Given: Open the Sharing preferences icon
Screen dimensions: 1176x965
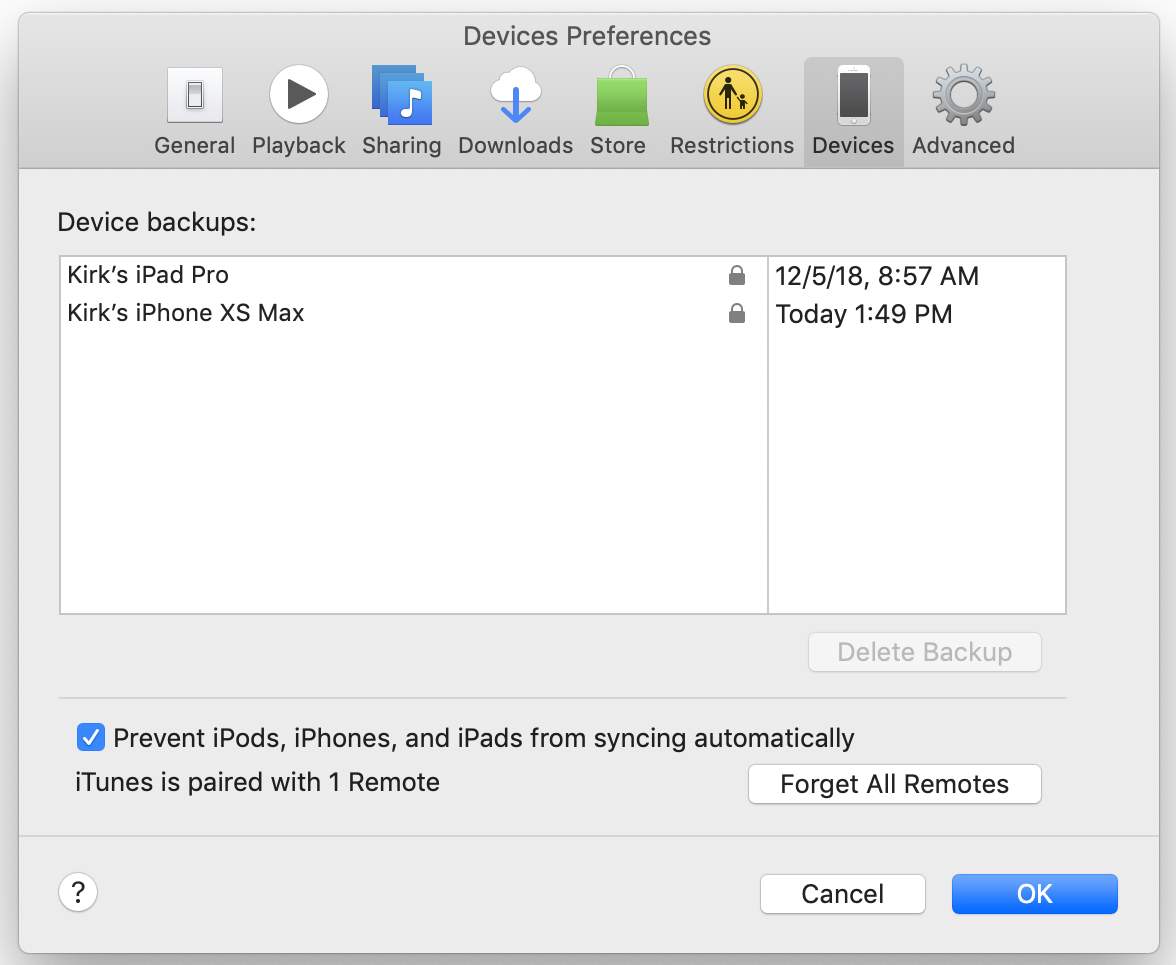Looking at the screenshot, I should tap(402, 95).
